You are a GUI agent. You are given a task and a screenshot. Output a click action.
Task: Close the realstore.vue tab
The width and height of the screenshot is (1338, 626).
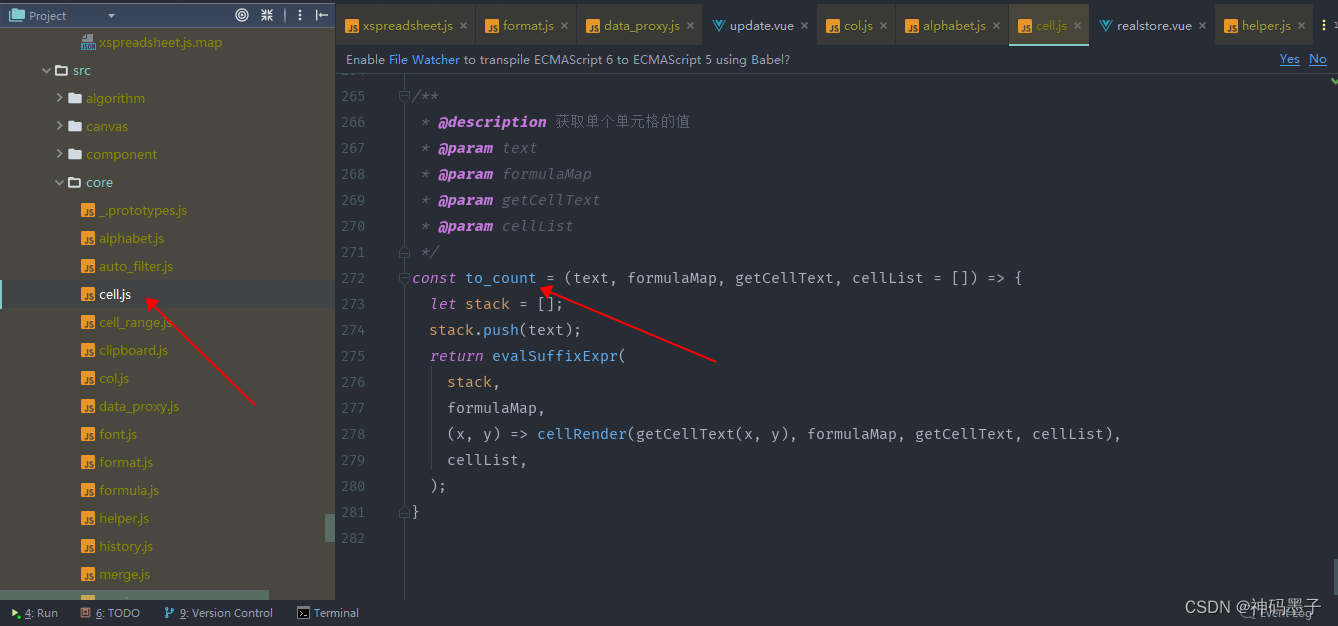(1202, 26)
